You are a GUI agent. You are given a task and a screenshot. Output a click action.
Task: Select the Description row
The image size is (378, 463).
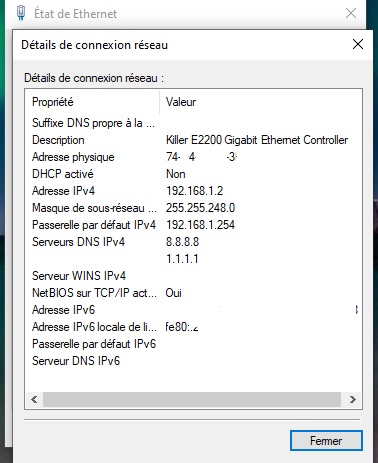click(193, 140)
